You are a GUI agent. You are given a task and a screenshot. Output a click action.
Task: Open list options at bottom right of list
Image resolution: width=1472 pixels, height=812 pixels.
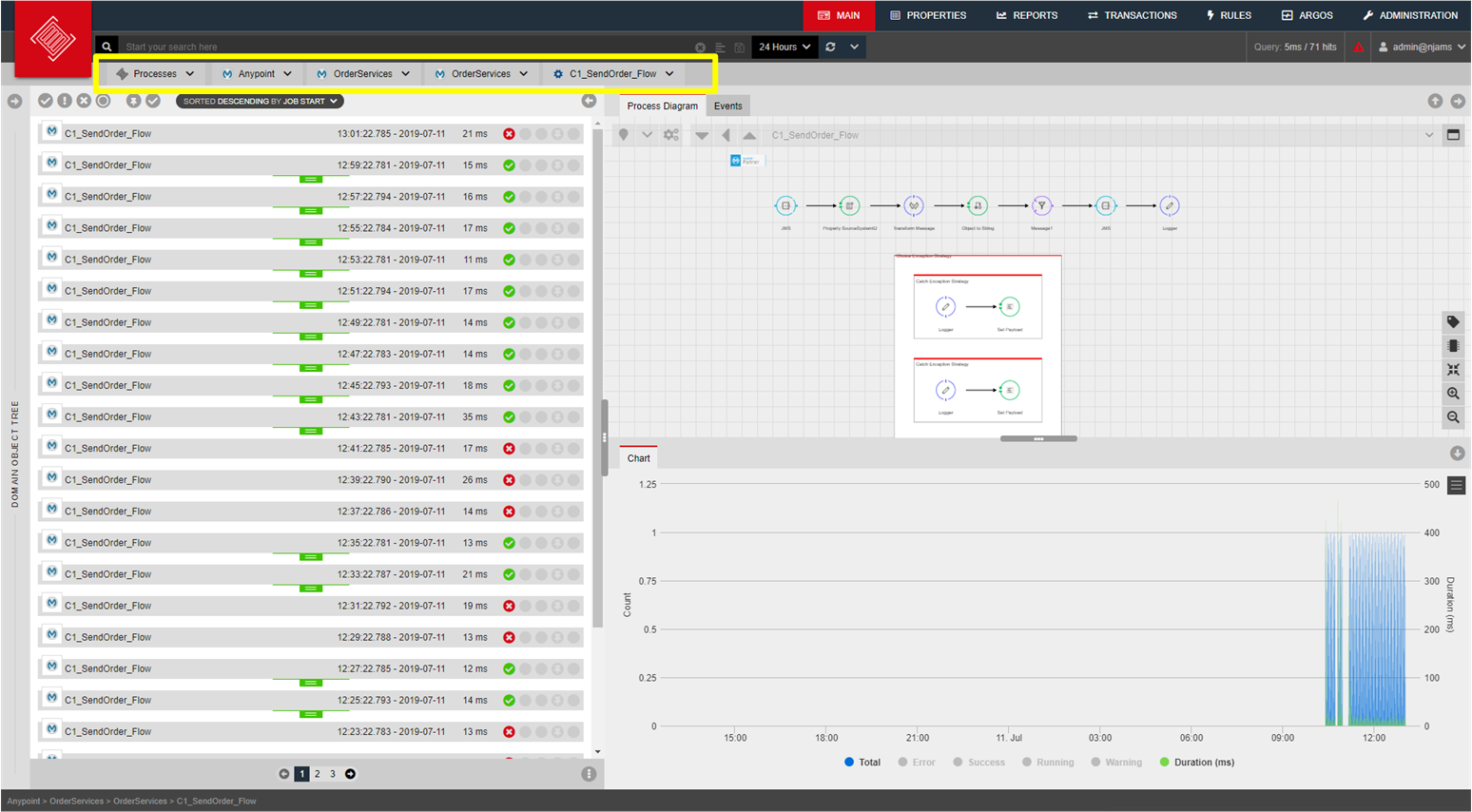pyautogui.click(x=589, y=774)
